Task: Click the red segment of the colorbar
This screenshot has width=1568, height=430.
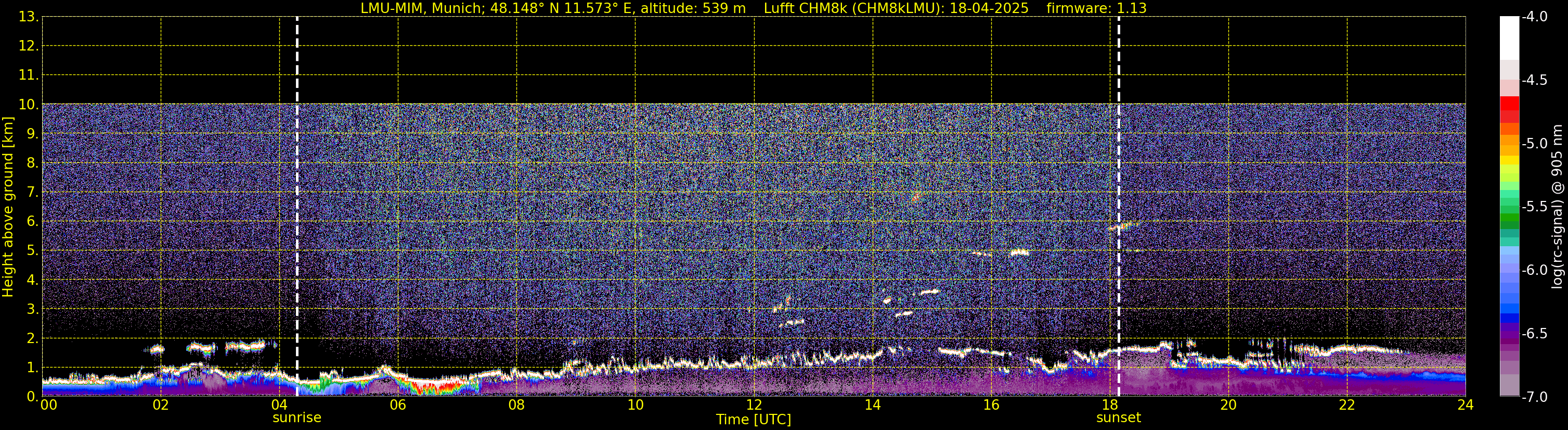Action: 1510,104
